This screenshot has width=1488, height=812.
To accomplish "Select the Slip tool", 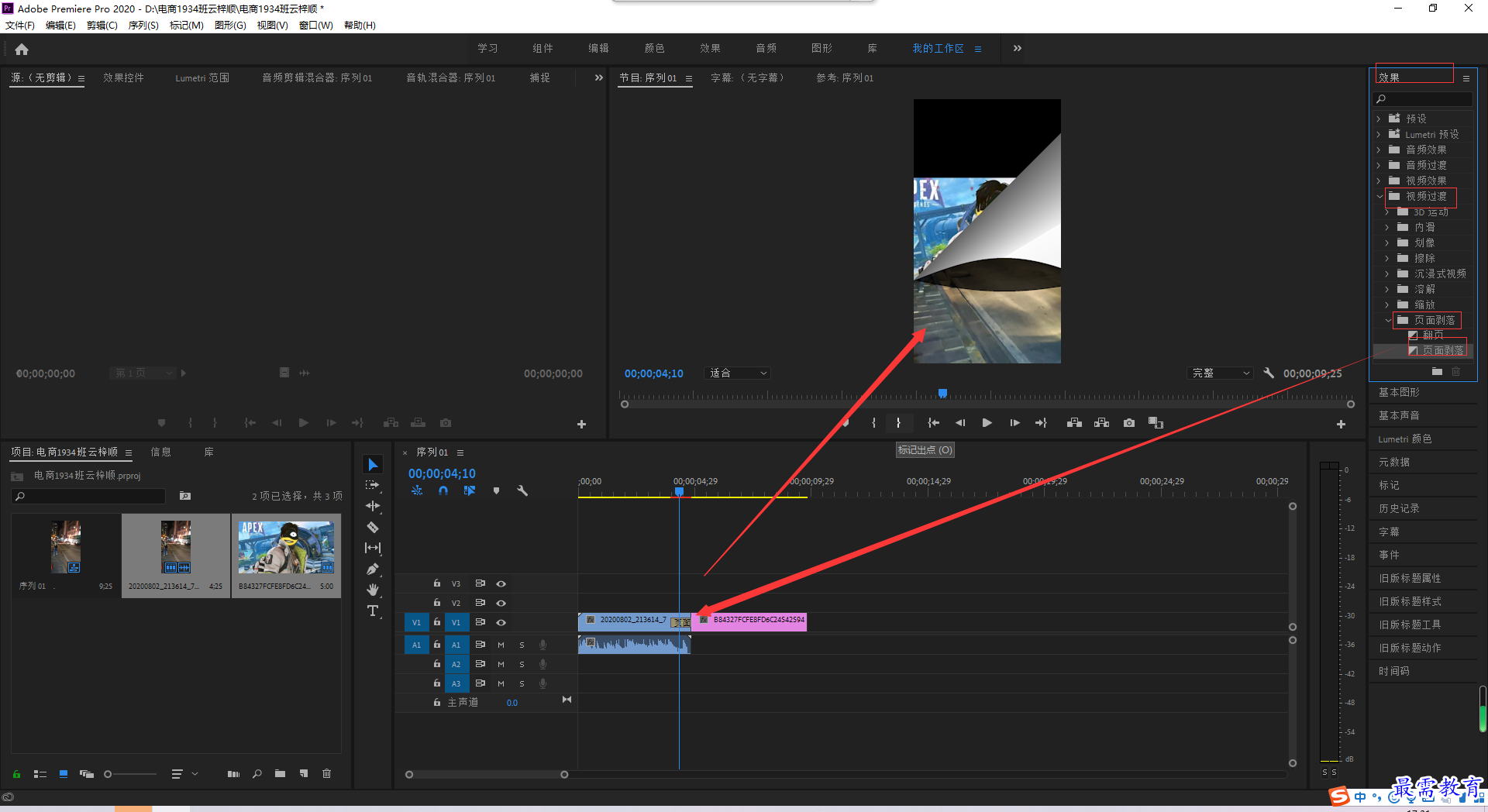I will click(373, 548).
